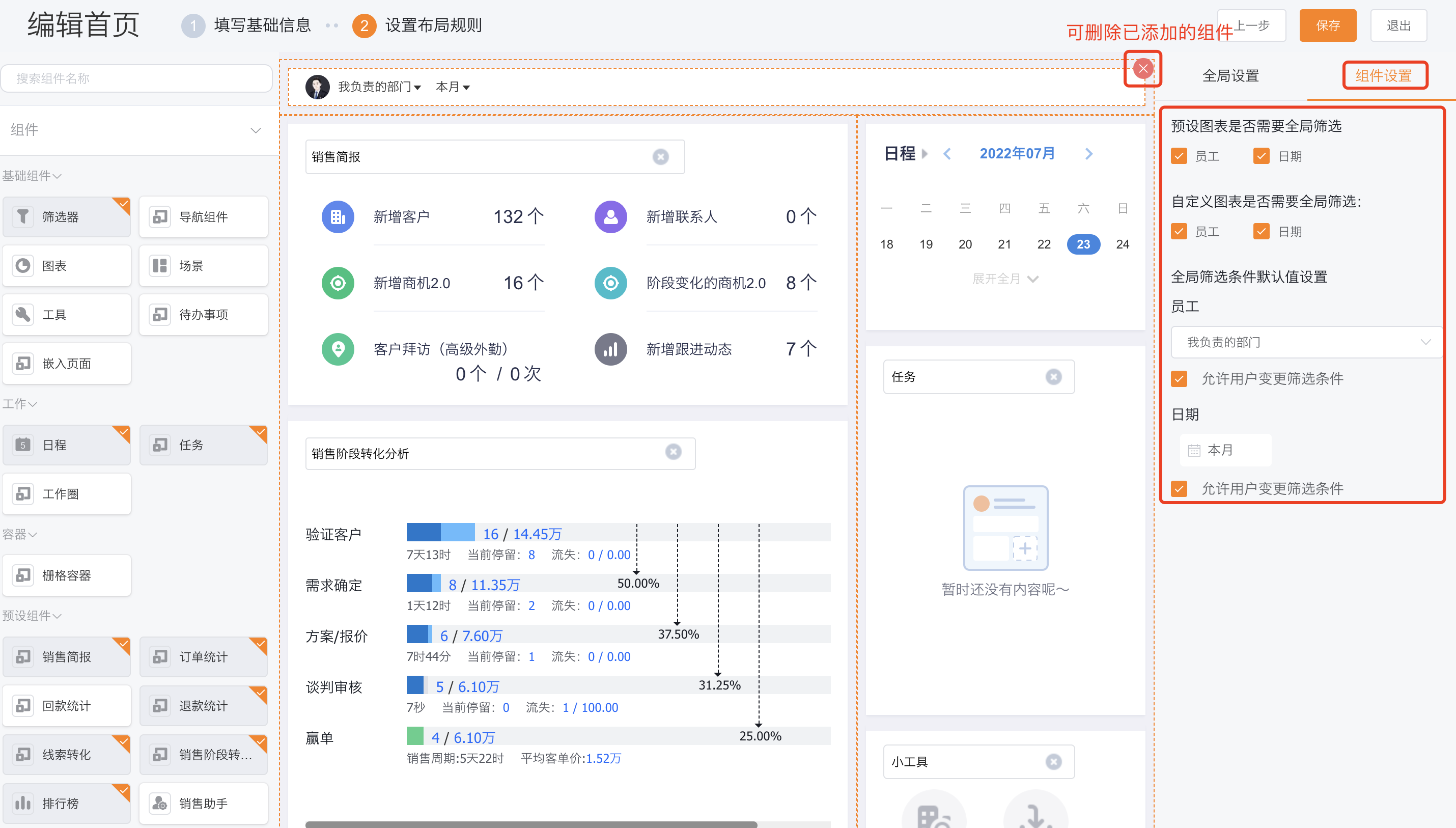Image resolution: width=1456 pixels, height=828 pixels.
Task: Open the 本月 filter dropdown in header bar
Action: (x=453, y=87)
